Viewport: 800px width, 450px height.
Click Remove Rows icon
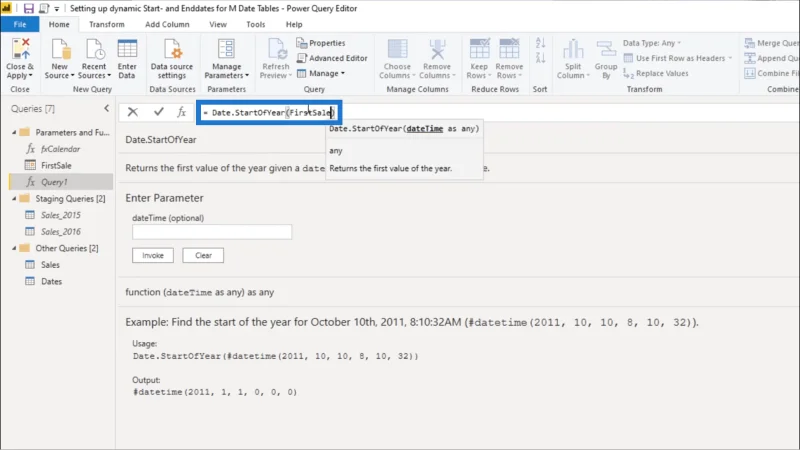click(509, 49)
